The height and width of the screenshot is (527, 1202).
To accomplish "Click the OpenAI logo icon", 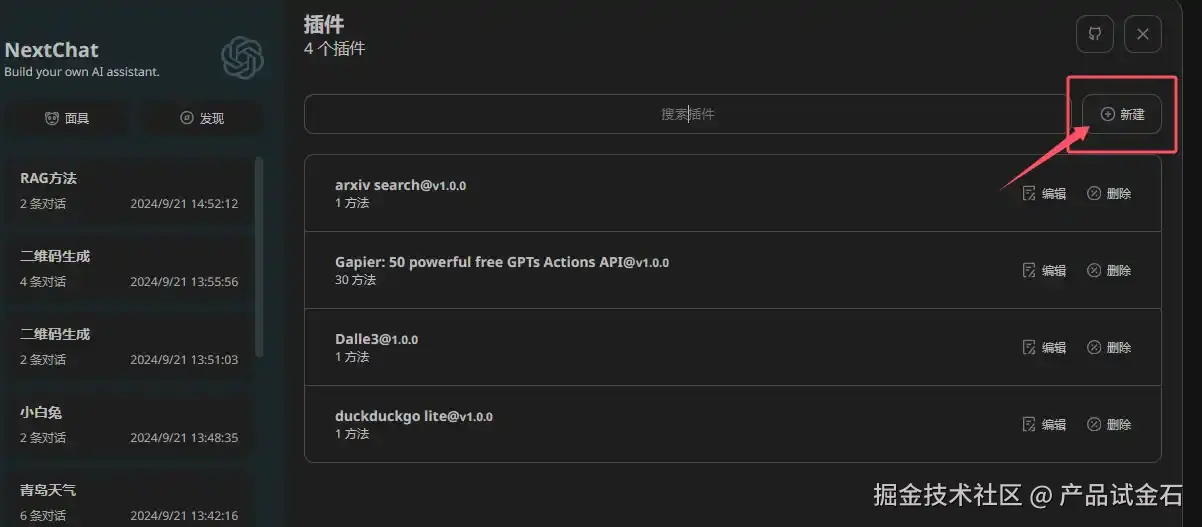I will tap(242, 57).
